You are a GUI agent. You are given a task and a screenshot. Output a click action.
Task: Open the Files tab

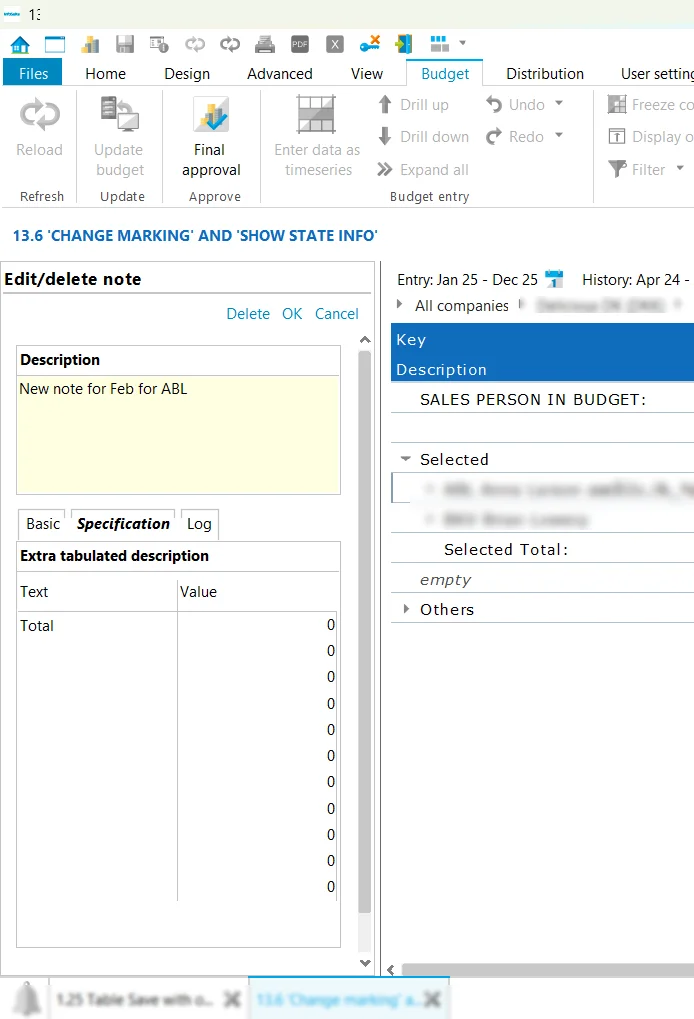click(x=33, y=73)
